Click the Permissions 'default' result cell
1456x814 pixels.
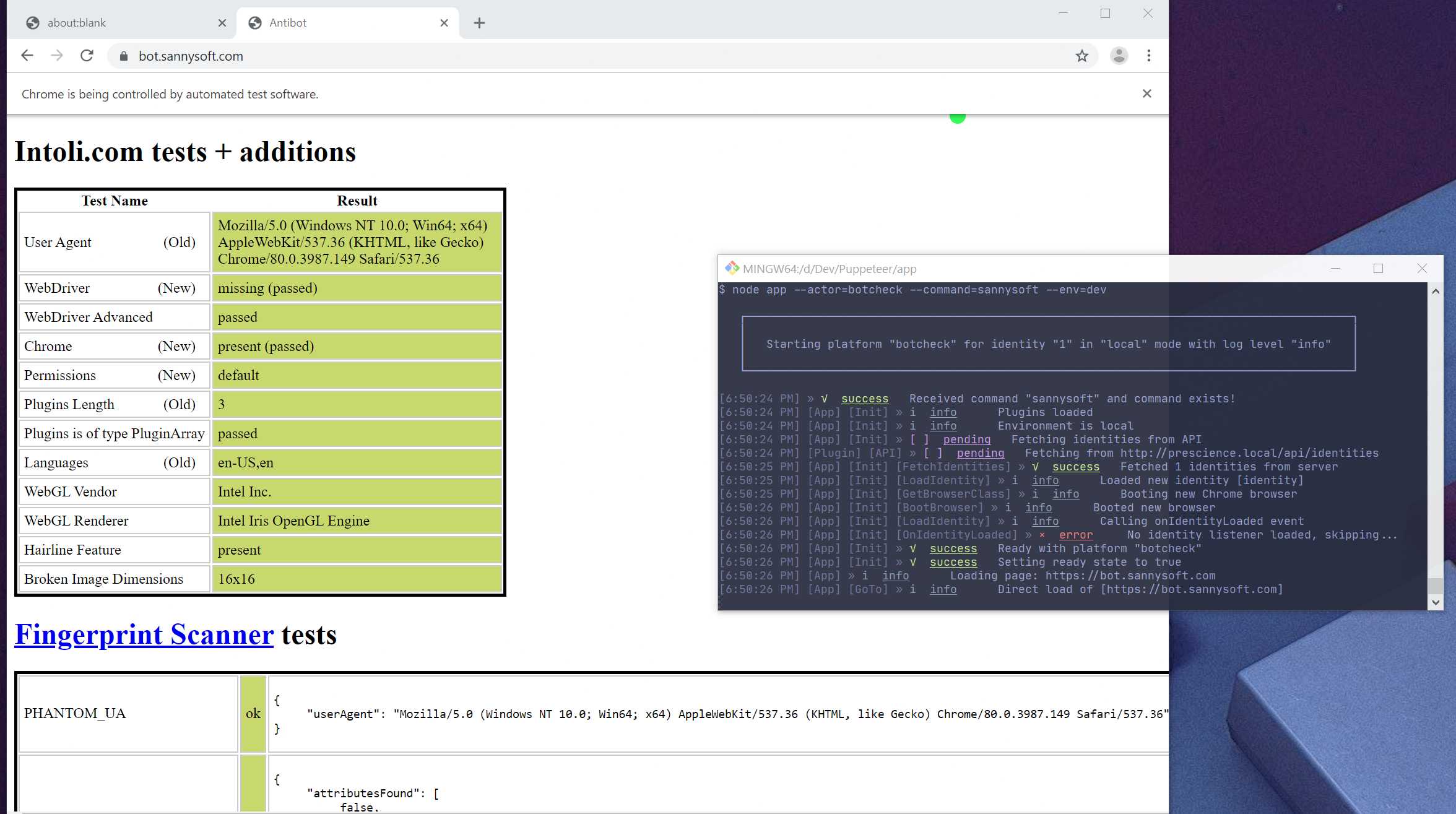click(x=357, y=375)
